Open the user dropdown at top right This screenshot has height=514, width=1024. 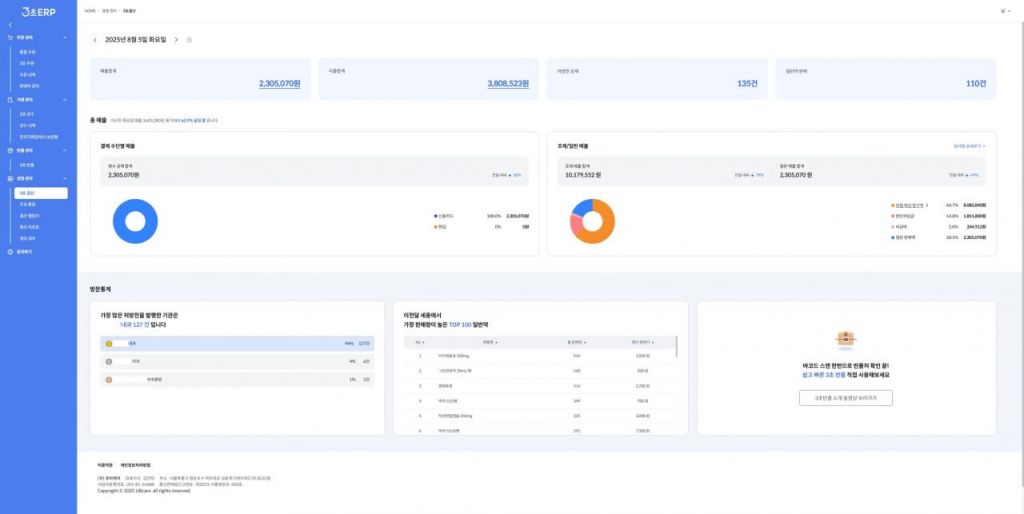pyautogui.click(x=1004, y=10)
